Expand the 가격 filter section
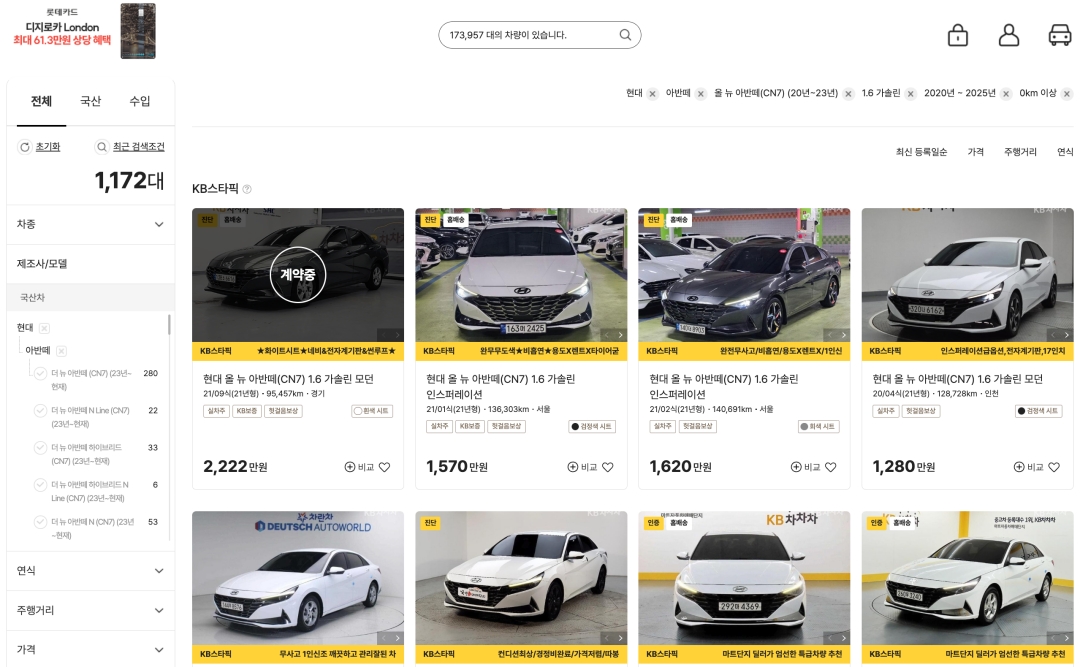1080x667 pixels. (x=90, y=649)
